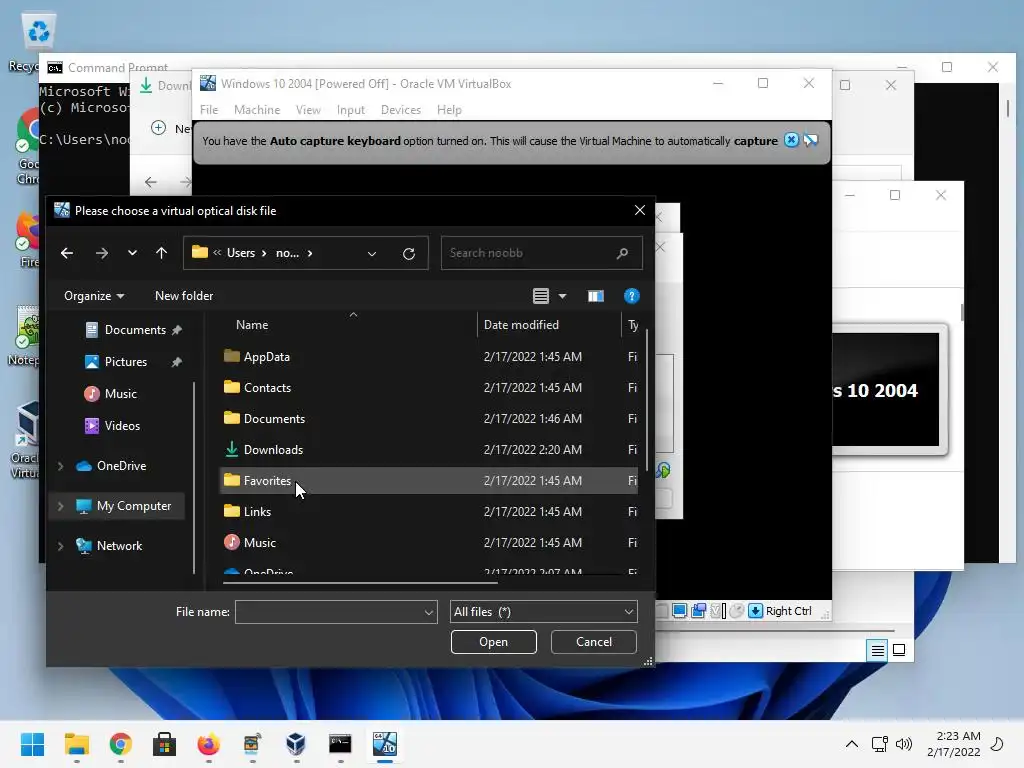Open file dialog help
The image size is (1024, 768).
(x=632, y=296)
